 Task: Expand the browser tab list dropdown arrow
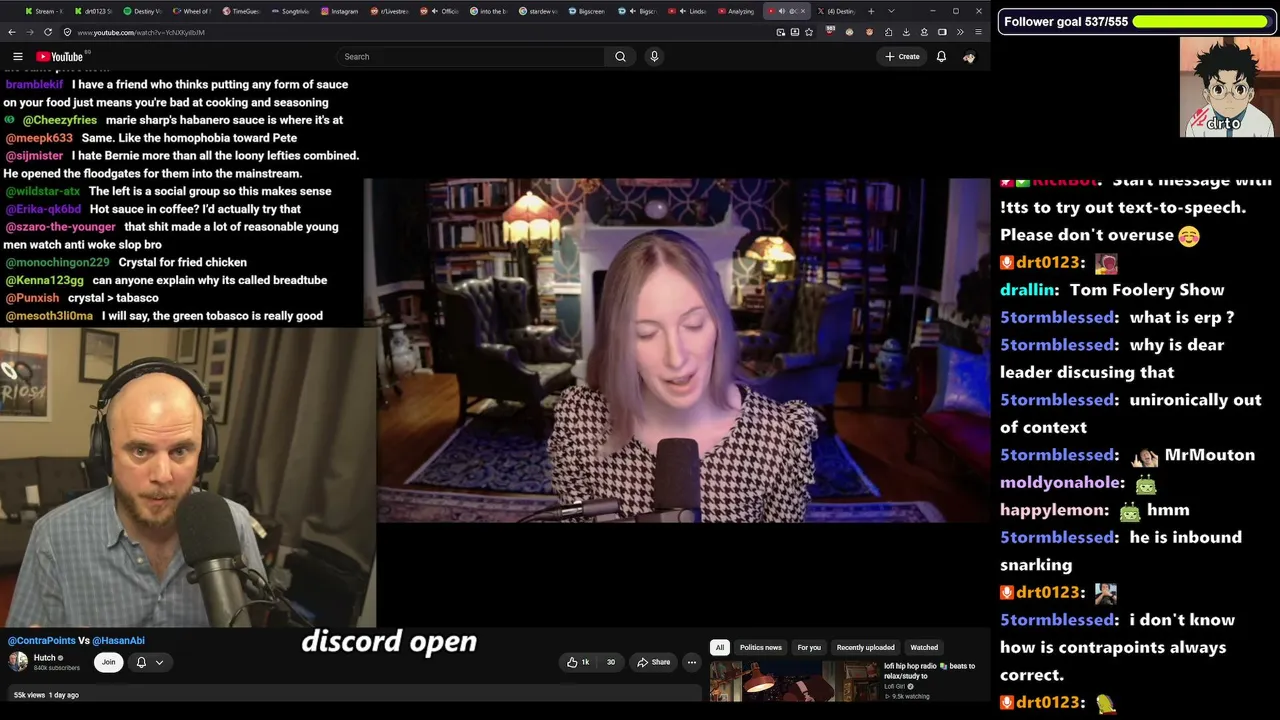[x=891, y=11]
